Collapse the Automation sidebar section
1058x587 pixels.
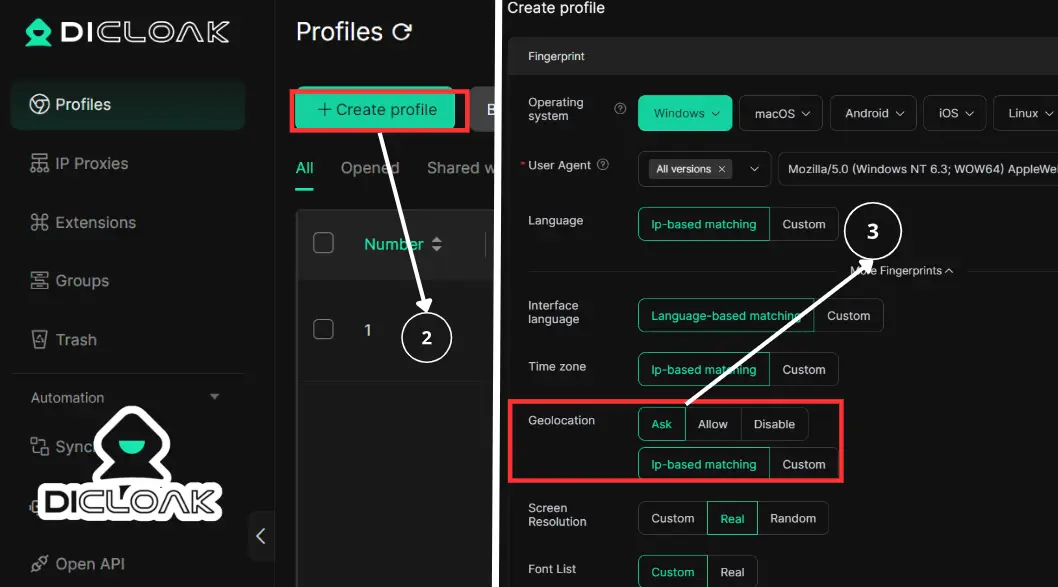214,397
